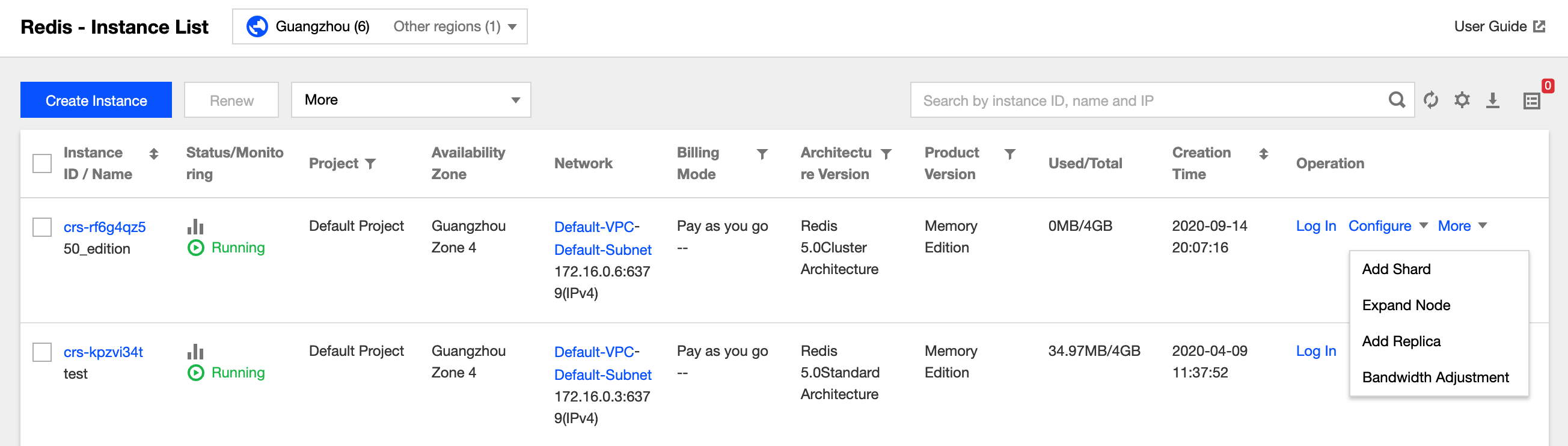Open the task list icon with badge

pos(1531,100)
